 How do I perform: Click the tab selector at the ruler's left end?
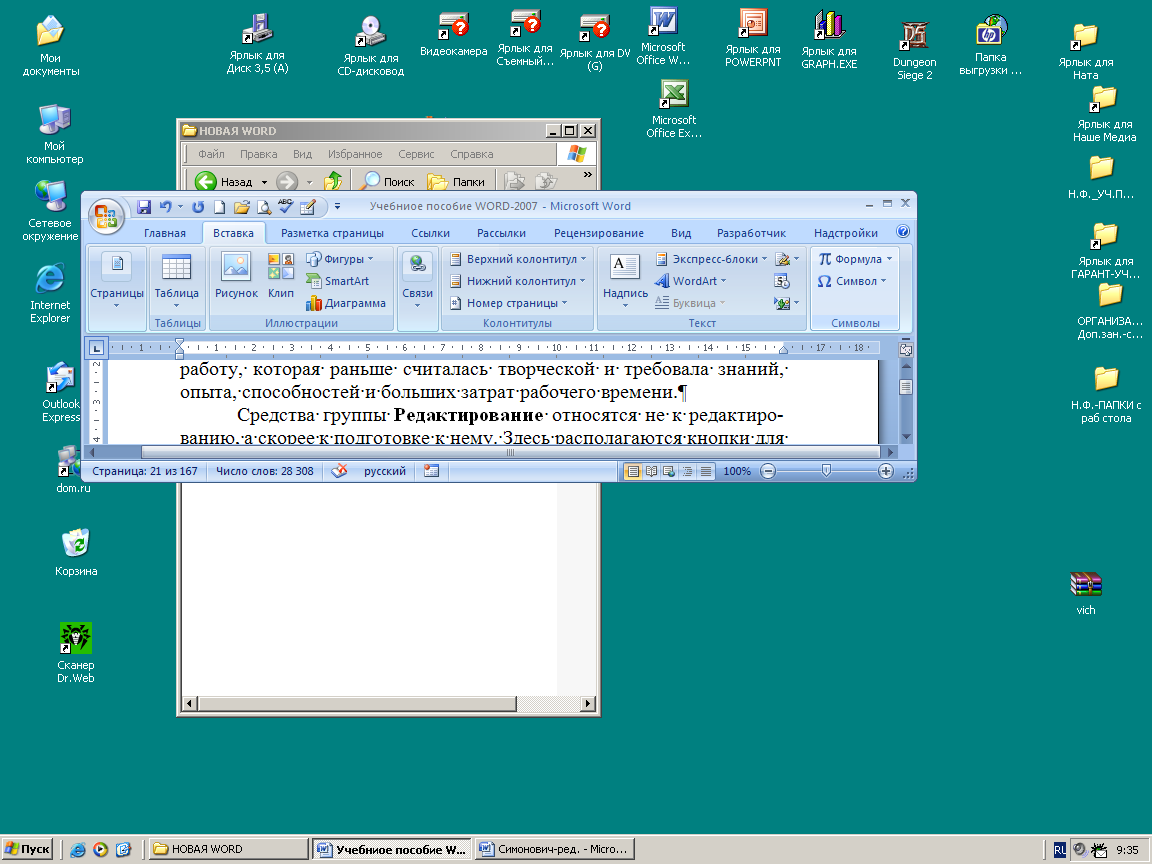97,348
